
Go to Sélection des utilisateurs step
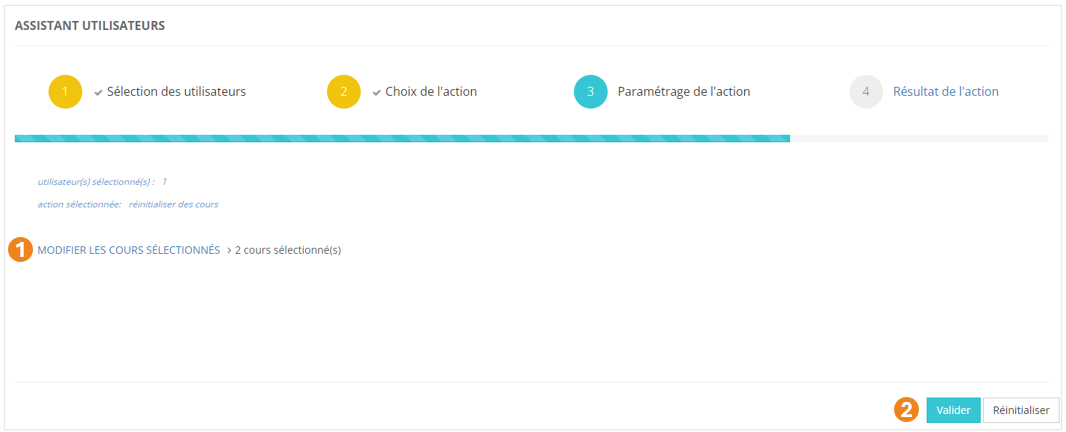coord(176,92)
